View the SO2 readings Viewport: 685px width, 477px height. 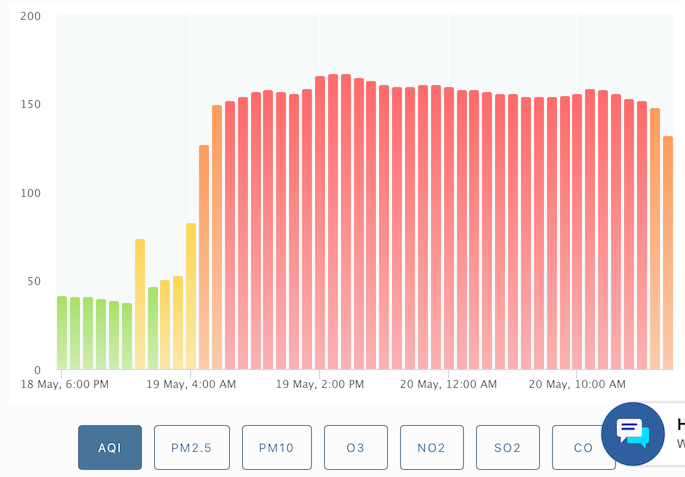[508, 448]
